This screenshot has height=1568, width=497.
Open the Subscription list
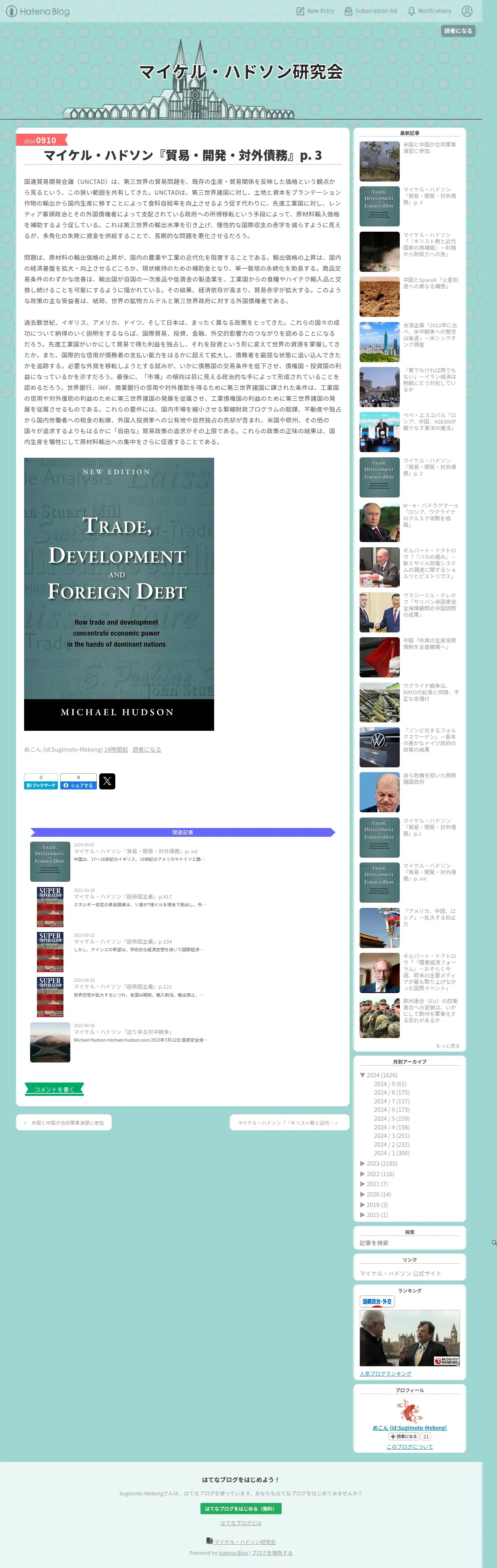371,11
